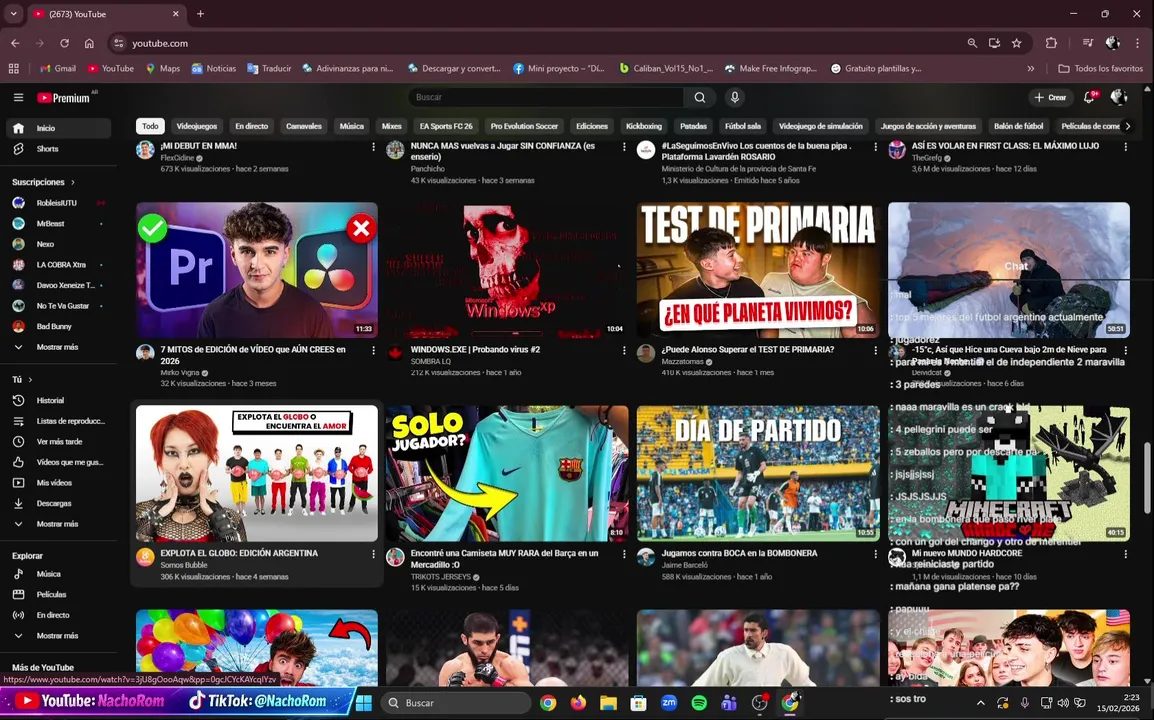Open the Barça jersey SOLO JUGADOR thumbnail

507,473
